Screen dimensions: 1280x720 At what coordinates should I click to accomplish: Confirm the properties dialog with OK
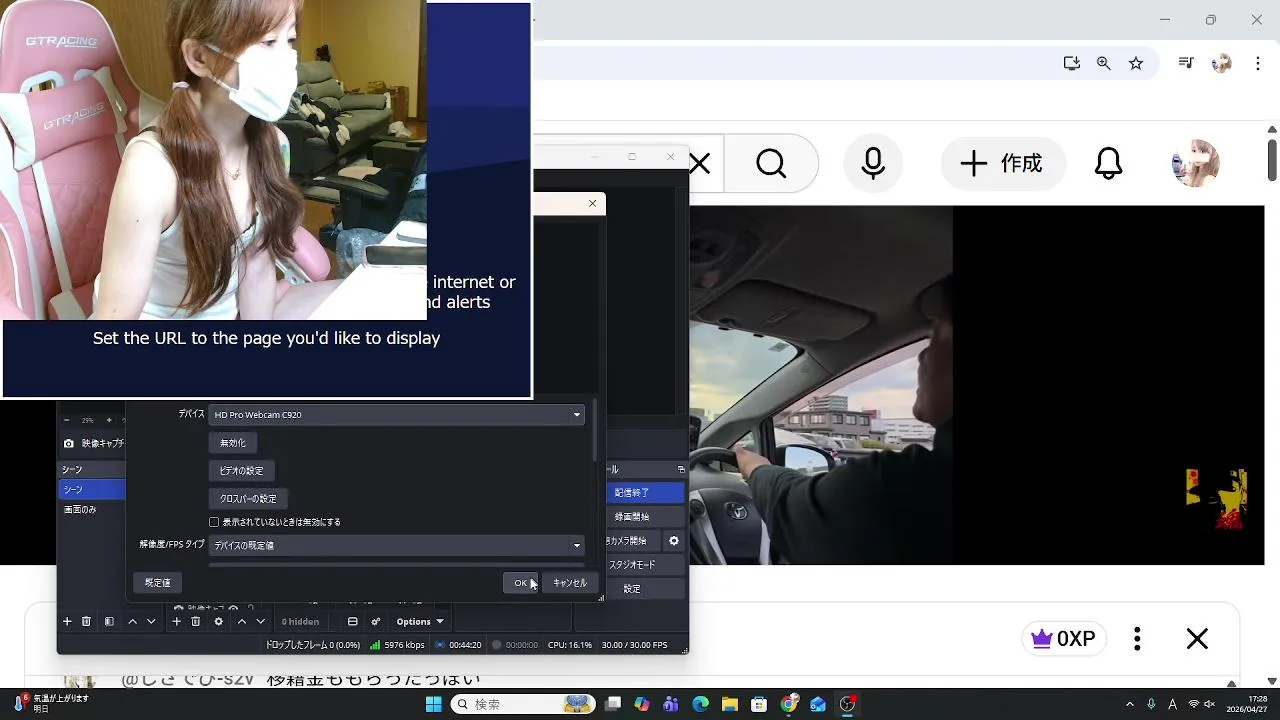[520, 583]
